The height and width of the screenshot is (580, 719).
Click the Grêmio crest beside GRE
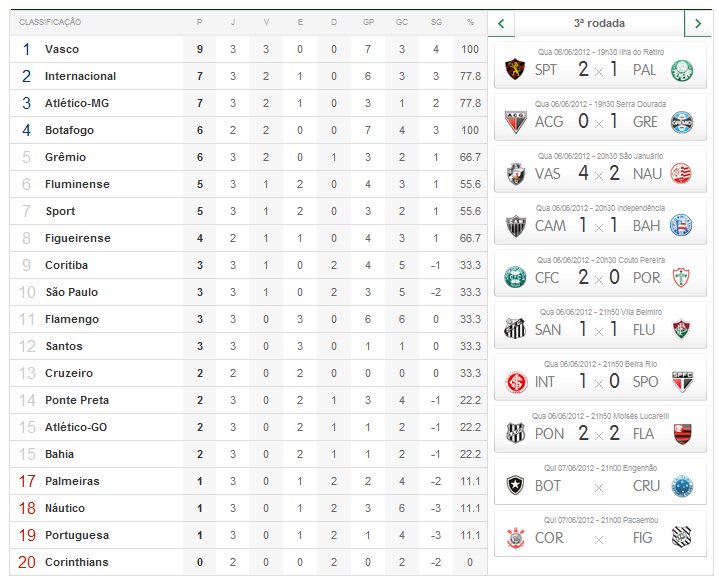pyautogui.click(x=682, y=121)
